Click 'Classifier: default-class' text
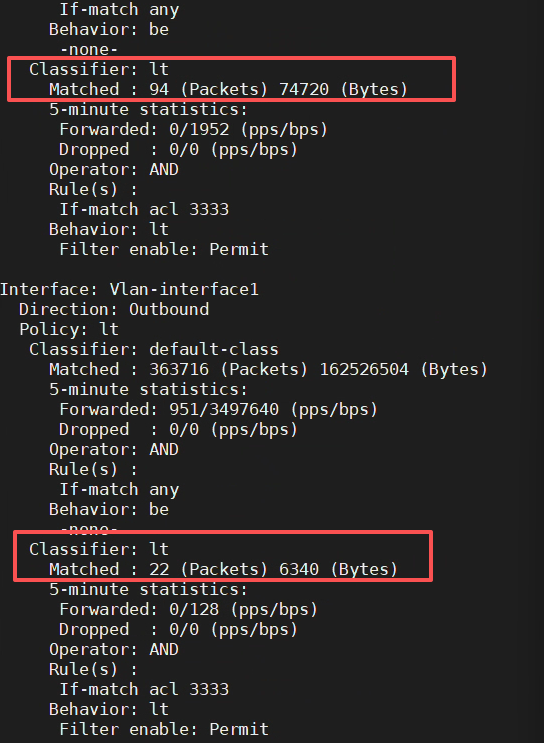The width and height of the screenshot is (544, 743). coord(154,349)
